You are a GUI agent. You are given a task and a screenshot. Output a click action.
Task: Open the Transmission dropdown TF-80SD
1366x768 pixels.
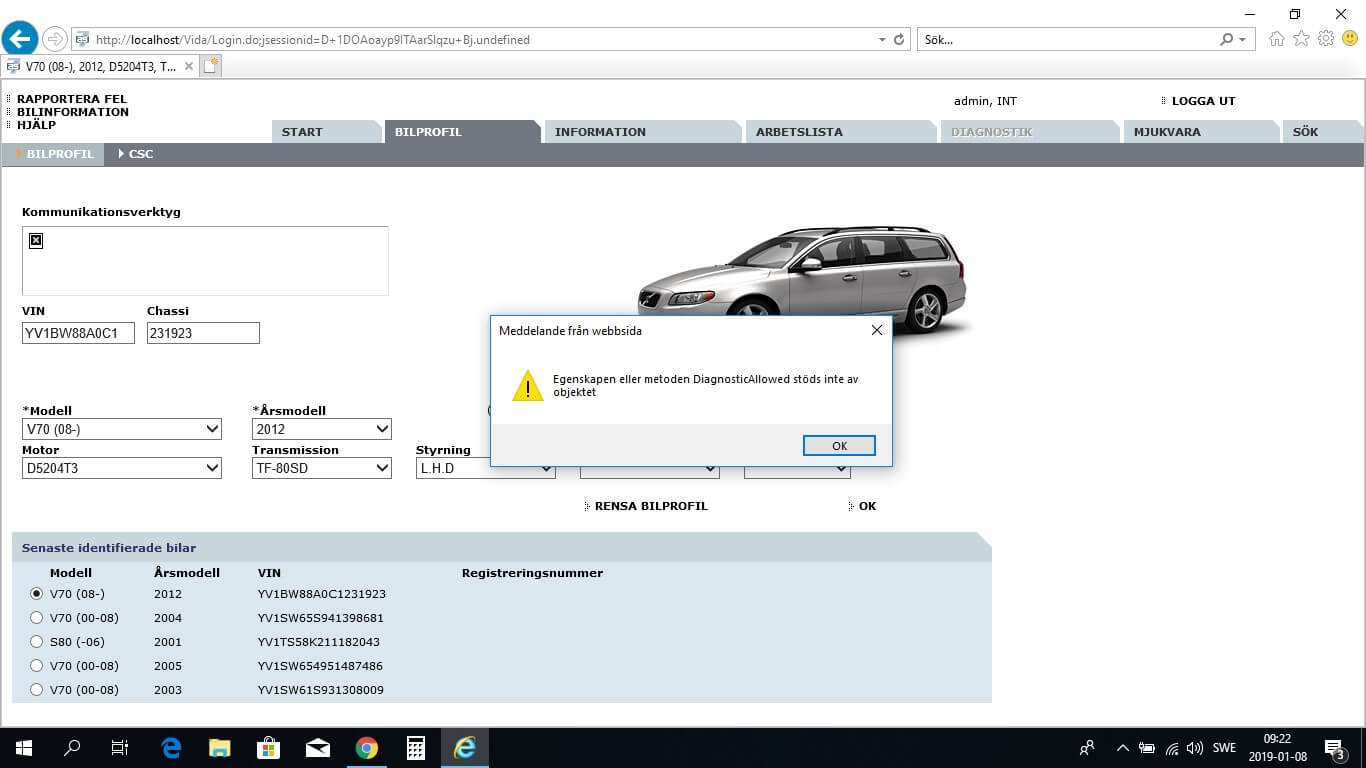[x=322, y=468]
